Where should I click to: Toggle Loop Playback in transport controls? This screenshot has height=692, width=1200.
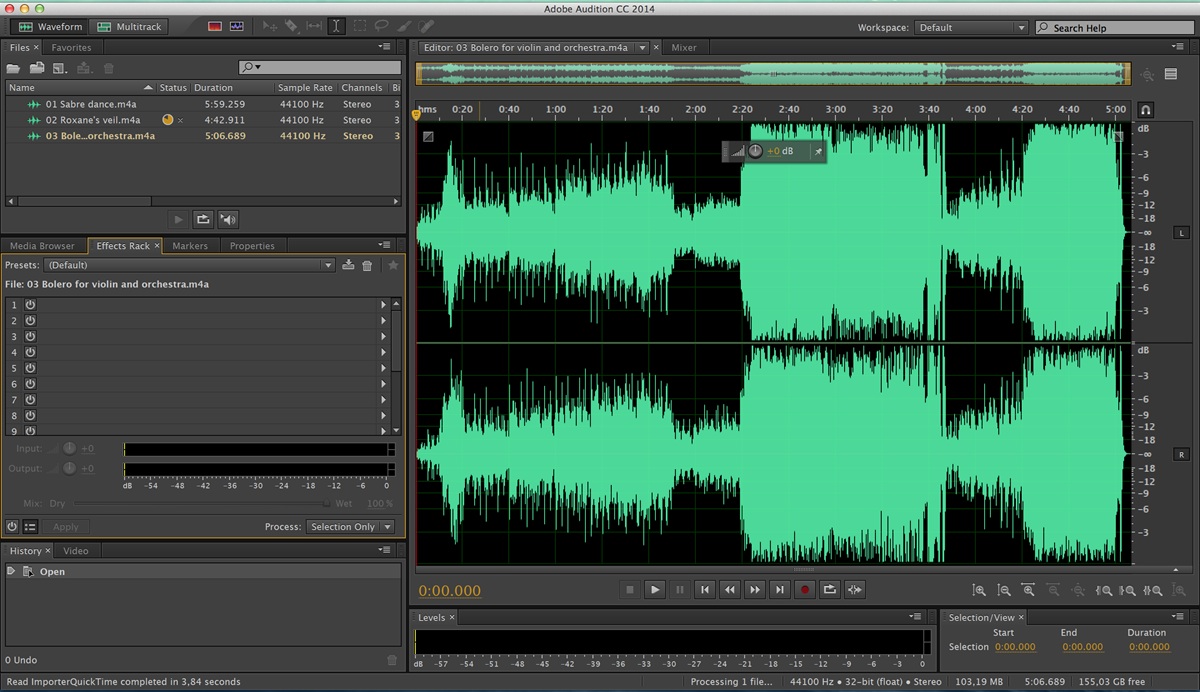point(830,590)
